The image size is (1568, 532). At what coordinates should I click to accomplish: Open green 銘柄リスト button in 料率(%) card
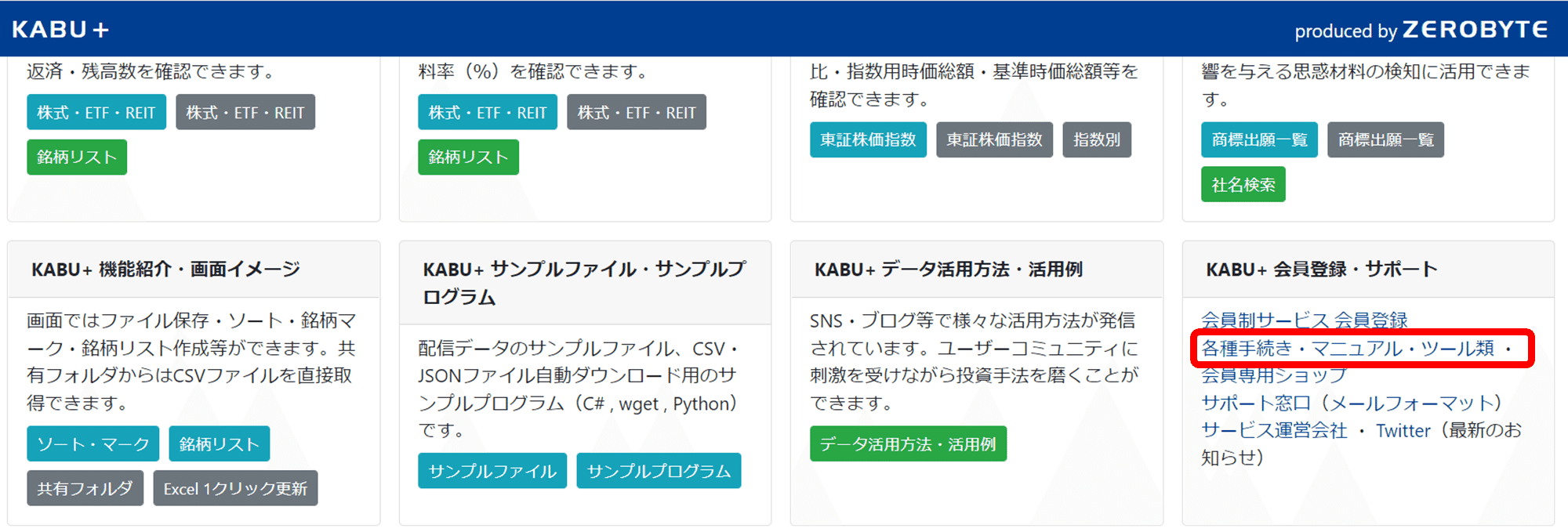pyautogui.click(x=468, y=157)
